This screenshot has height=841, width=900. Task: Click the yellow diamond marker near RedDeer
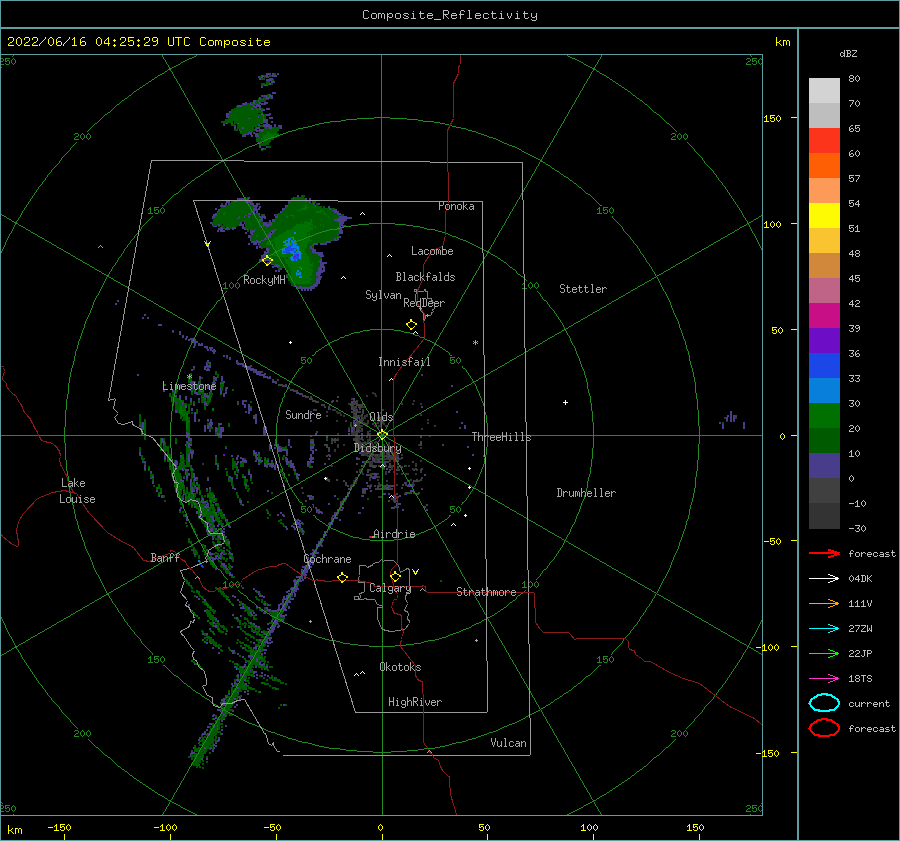tap(411, 325)
